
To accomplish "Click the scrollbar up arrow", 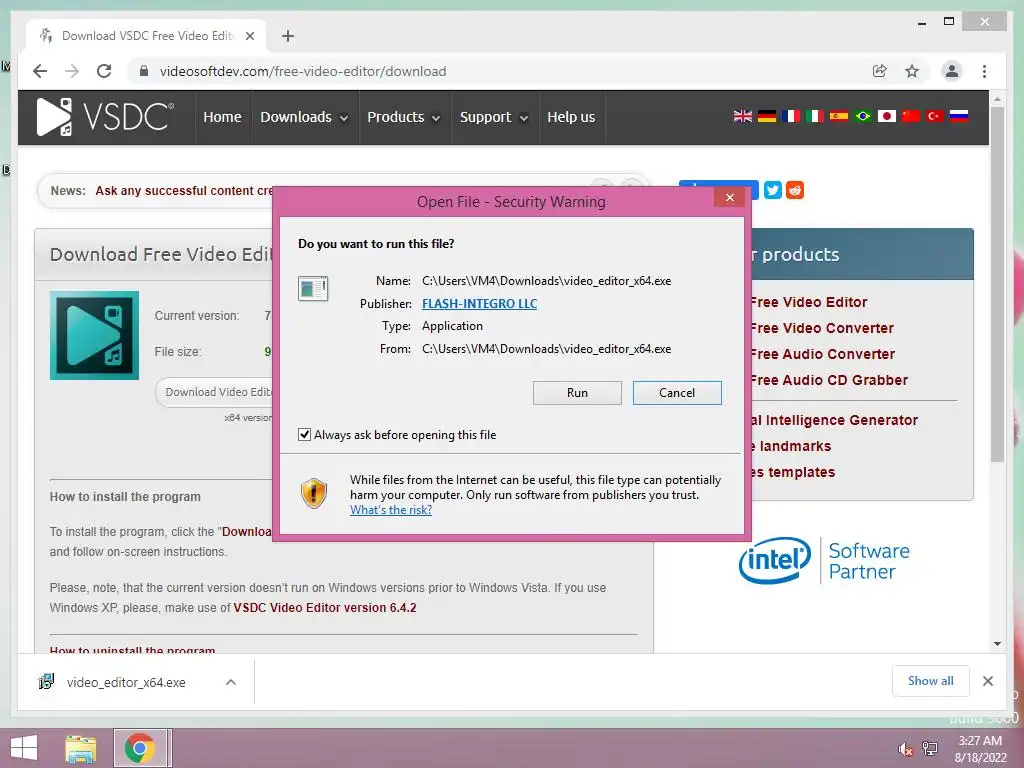I will coord(997,99).
